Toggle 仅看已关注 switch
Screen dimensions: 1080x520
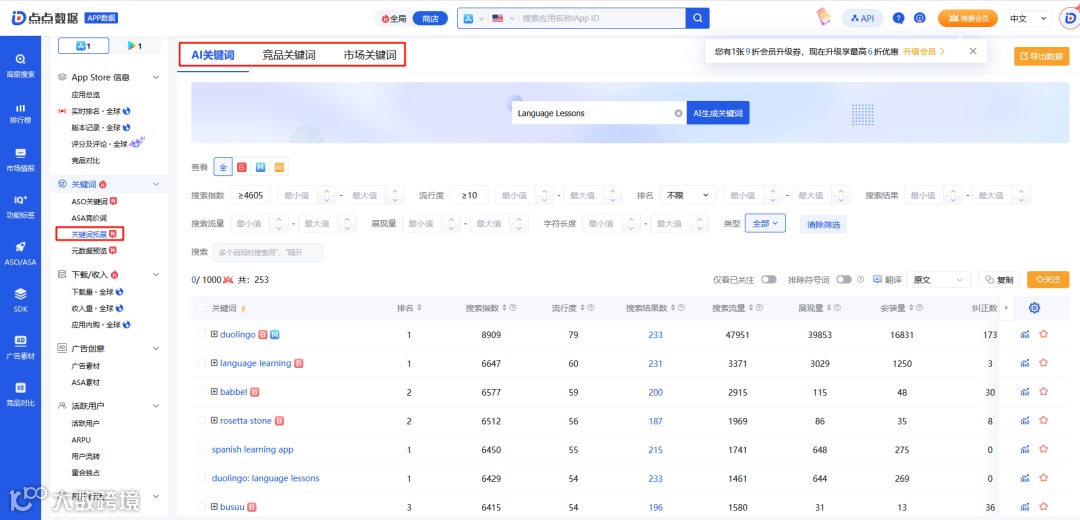coord(769,280)
